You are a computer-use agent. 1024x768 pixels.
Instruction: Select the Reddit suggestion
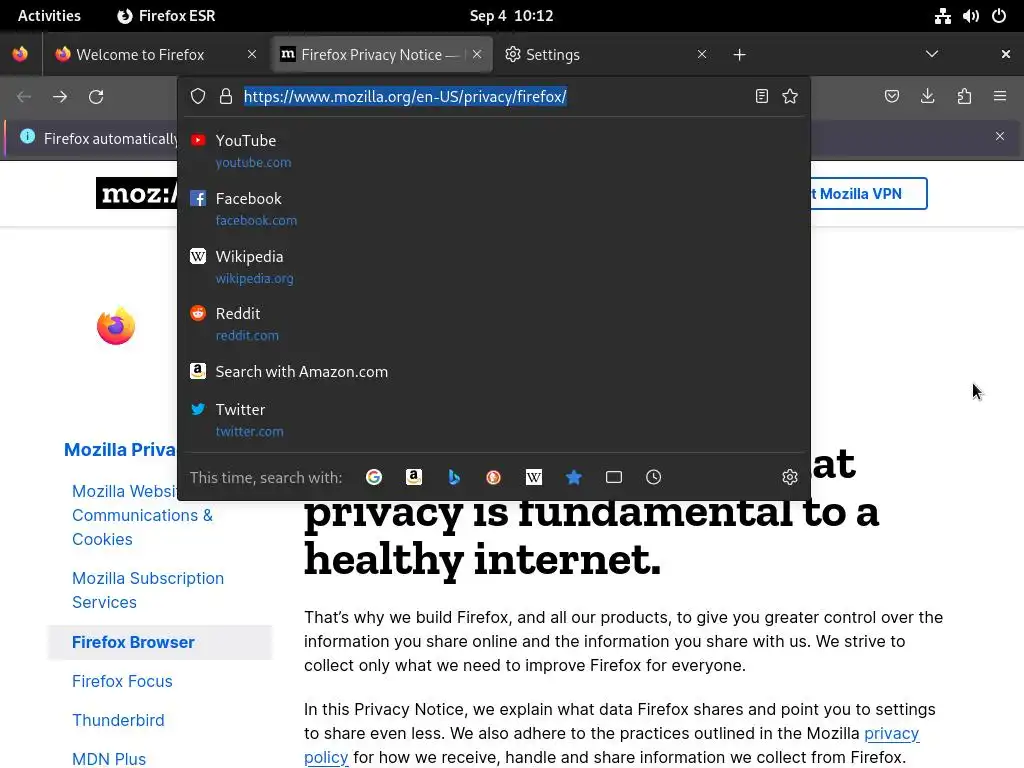[x=494, y=323]
